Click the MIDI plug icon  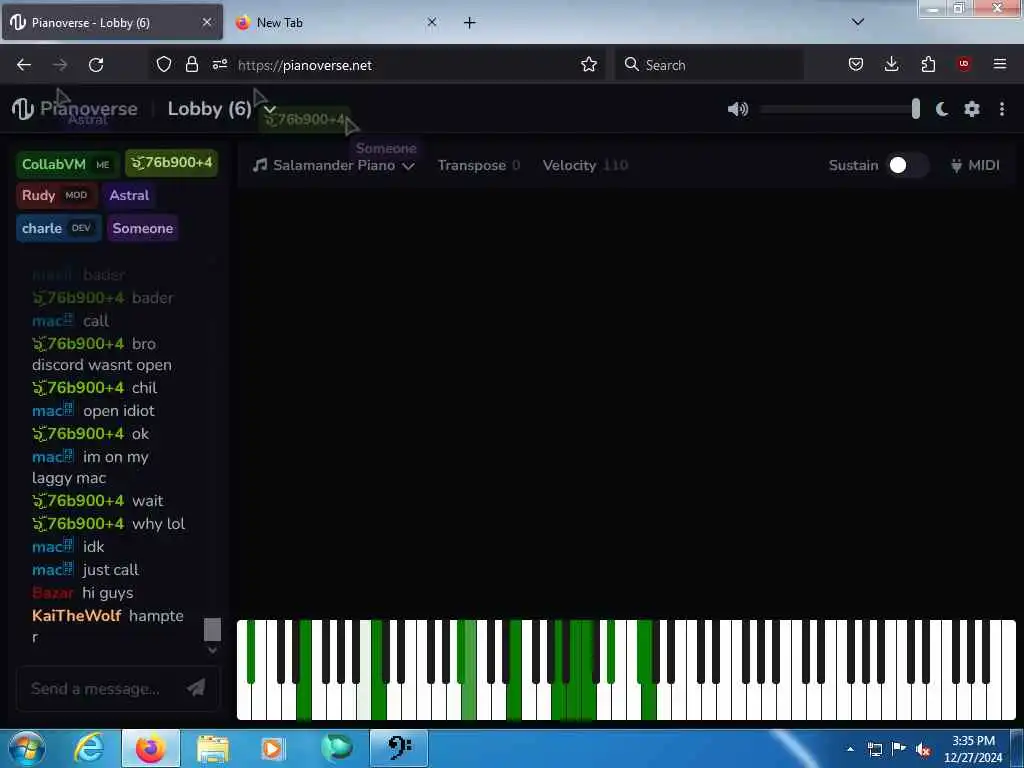956,165
